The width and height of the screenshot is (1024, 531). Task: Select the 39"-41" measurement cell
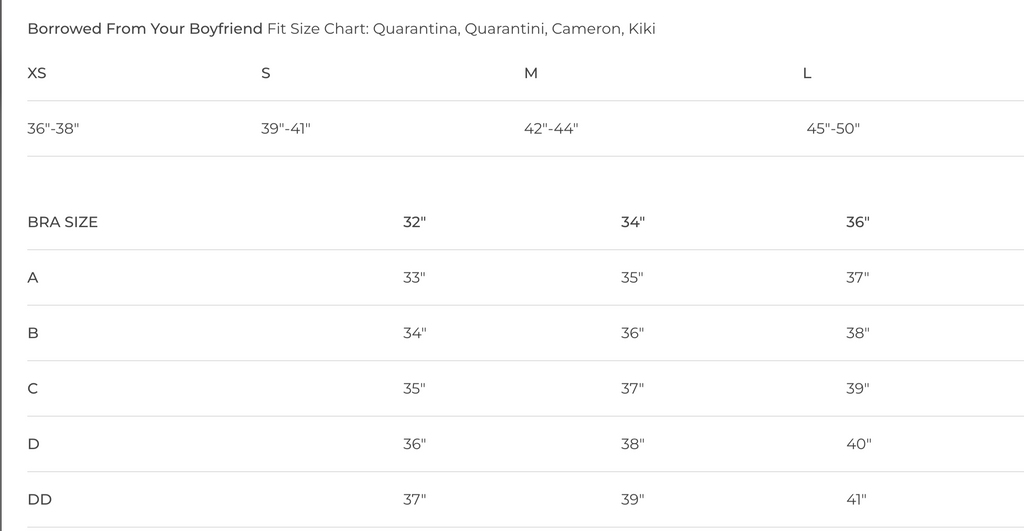(x=286, y=129)
